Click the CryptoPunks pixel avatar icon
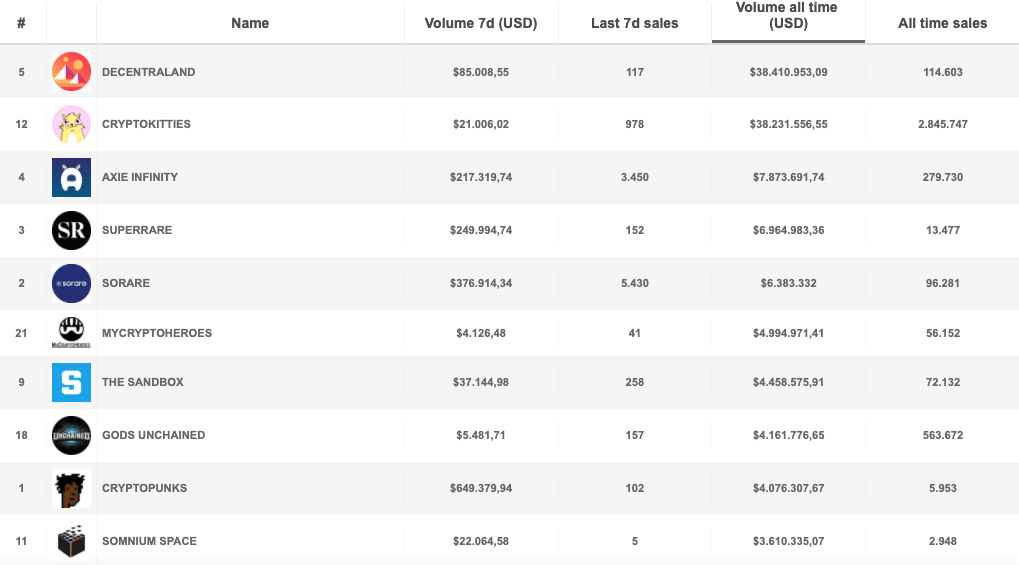Screen dimensions: 1019x565 71,488
